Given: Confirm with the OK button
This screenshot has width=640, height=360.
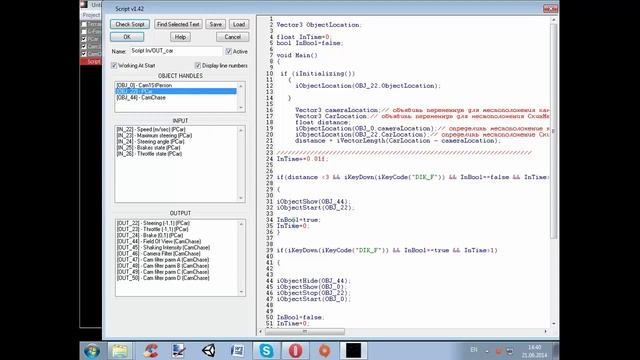Looking at the screenshot, I should [x=127, y=37].
